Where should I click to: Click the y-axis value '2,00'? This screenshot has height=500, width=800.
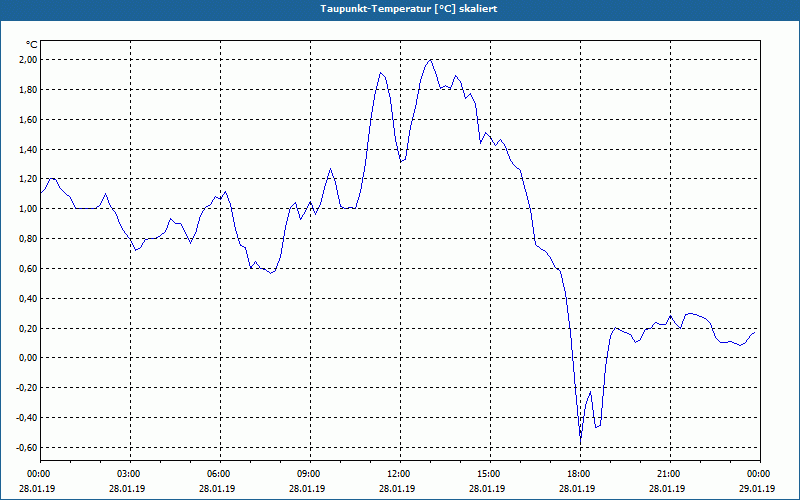(x=28, y=60)
